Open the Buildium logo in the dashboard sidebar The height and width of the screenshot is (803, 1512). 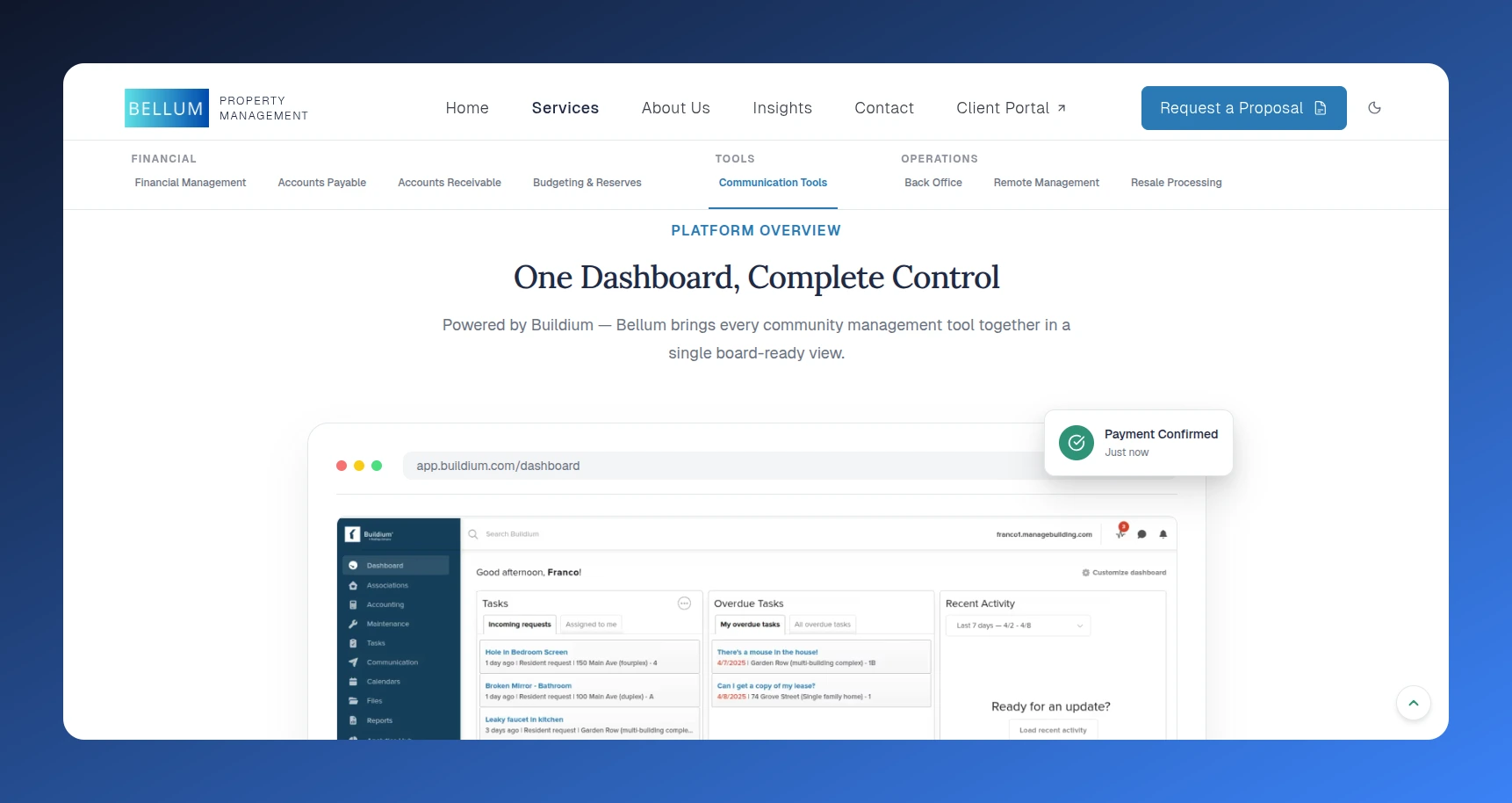tap(370, 534)
